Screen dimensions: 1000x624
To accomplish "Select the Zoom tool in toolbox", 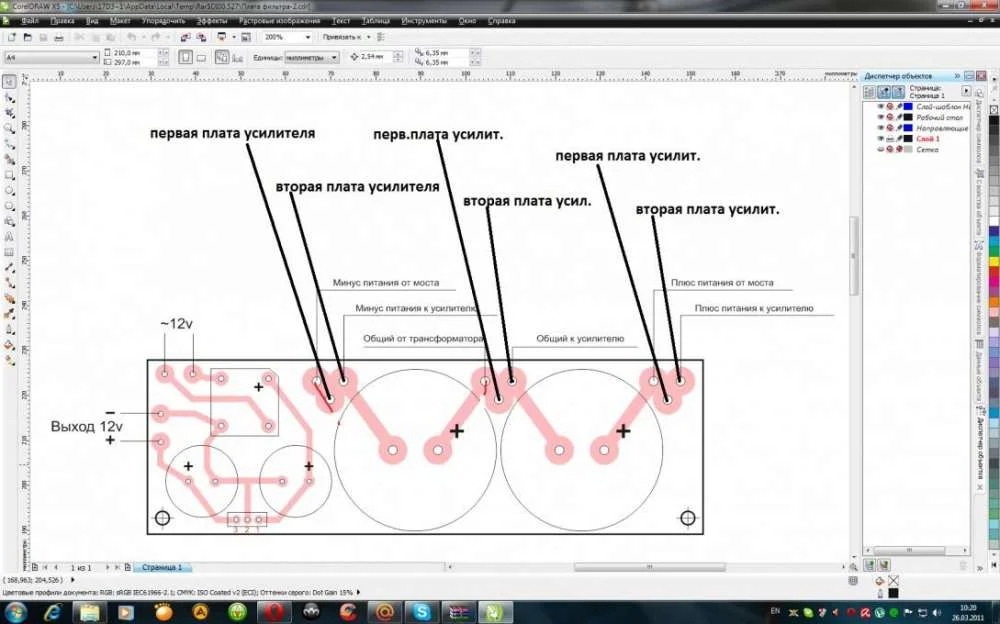I will 9,129.
